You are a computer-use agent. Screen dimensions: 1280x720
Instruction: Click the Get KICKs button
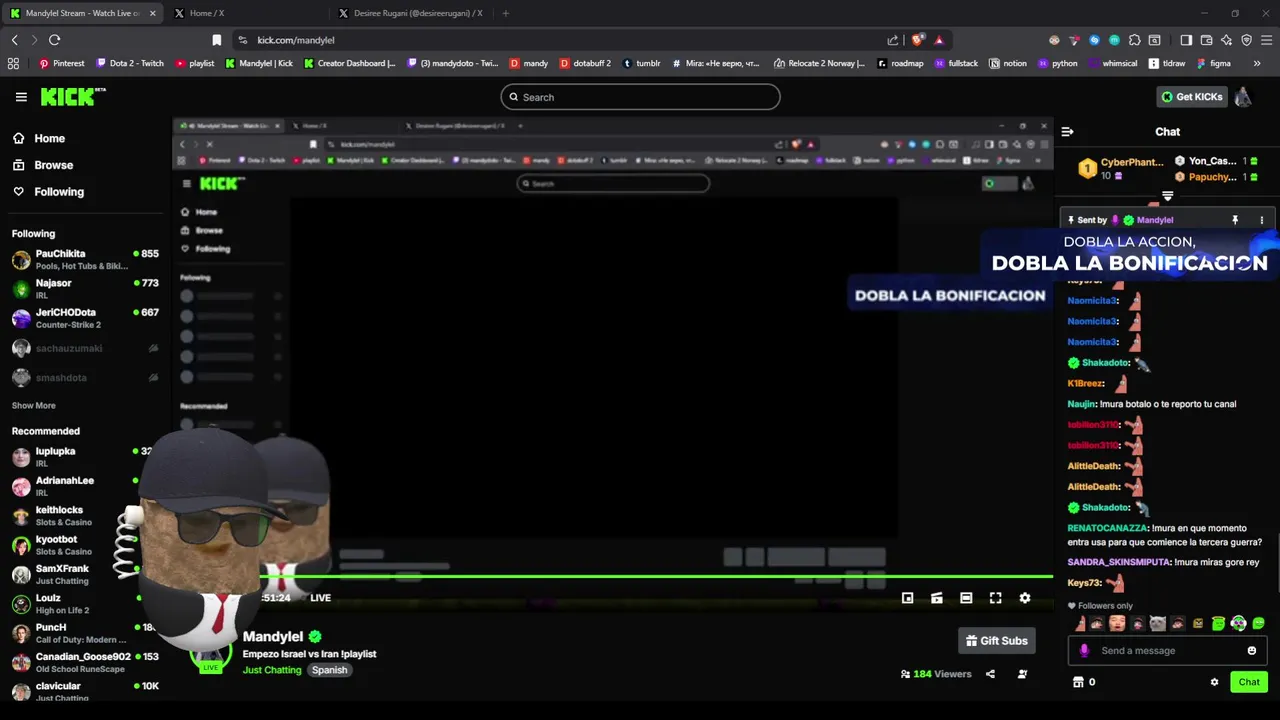1191,97
